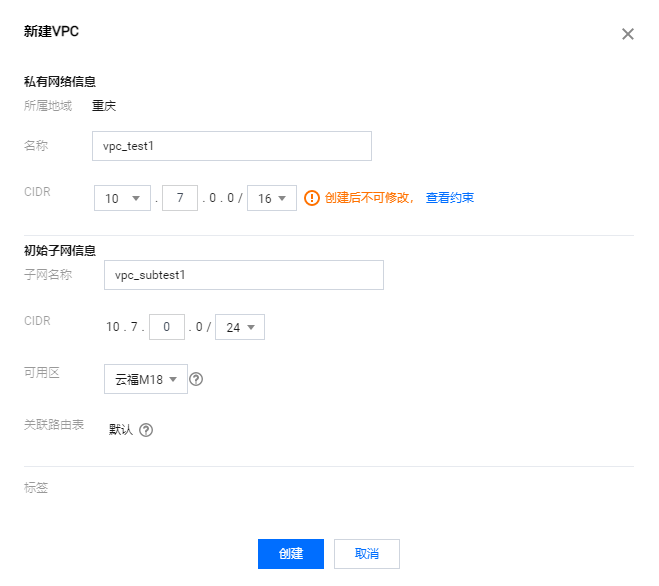Expand the 可用区 dropdown showing 云福M18
This screenshot has height=586, width=659.
pos(145,379)
